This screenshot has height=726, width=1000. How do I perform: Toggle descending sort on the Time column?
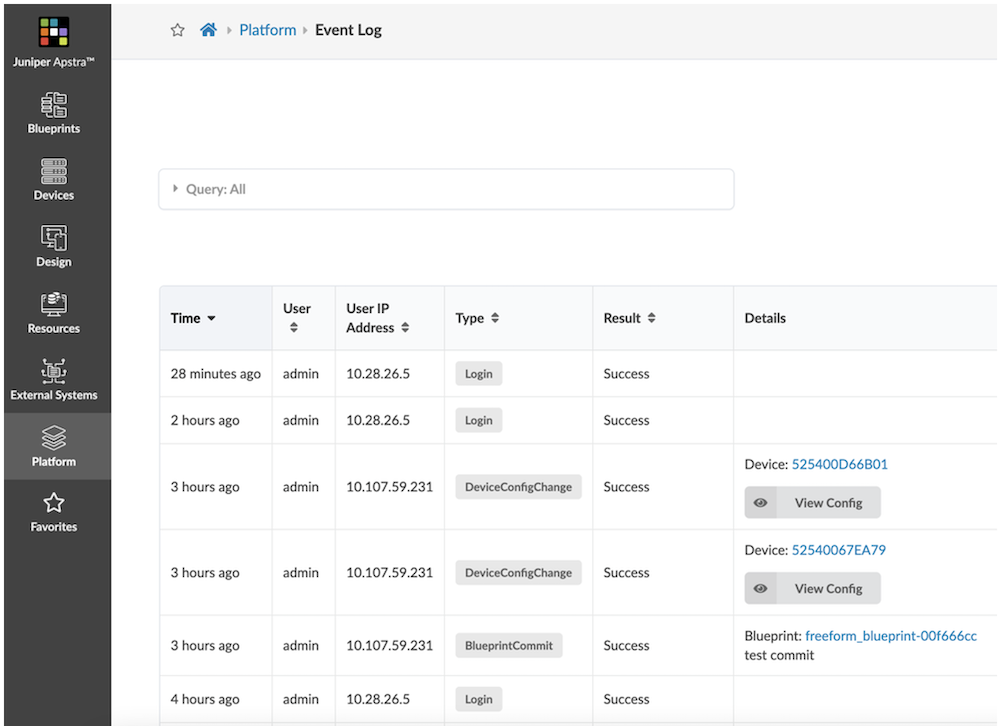point(211,318)
